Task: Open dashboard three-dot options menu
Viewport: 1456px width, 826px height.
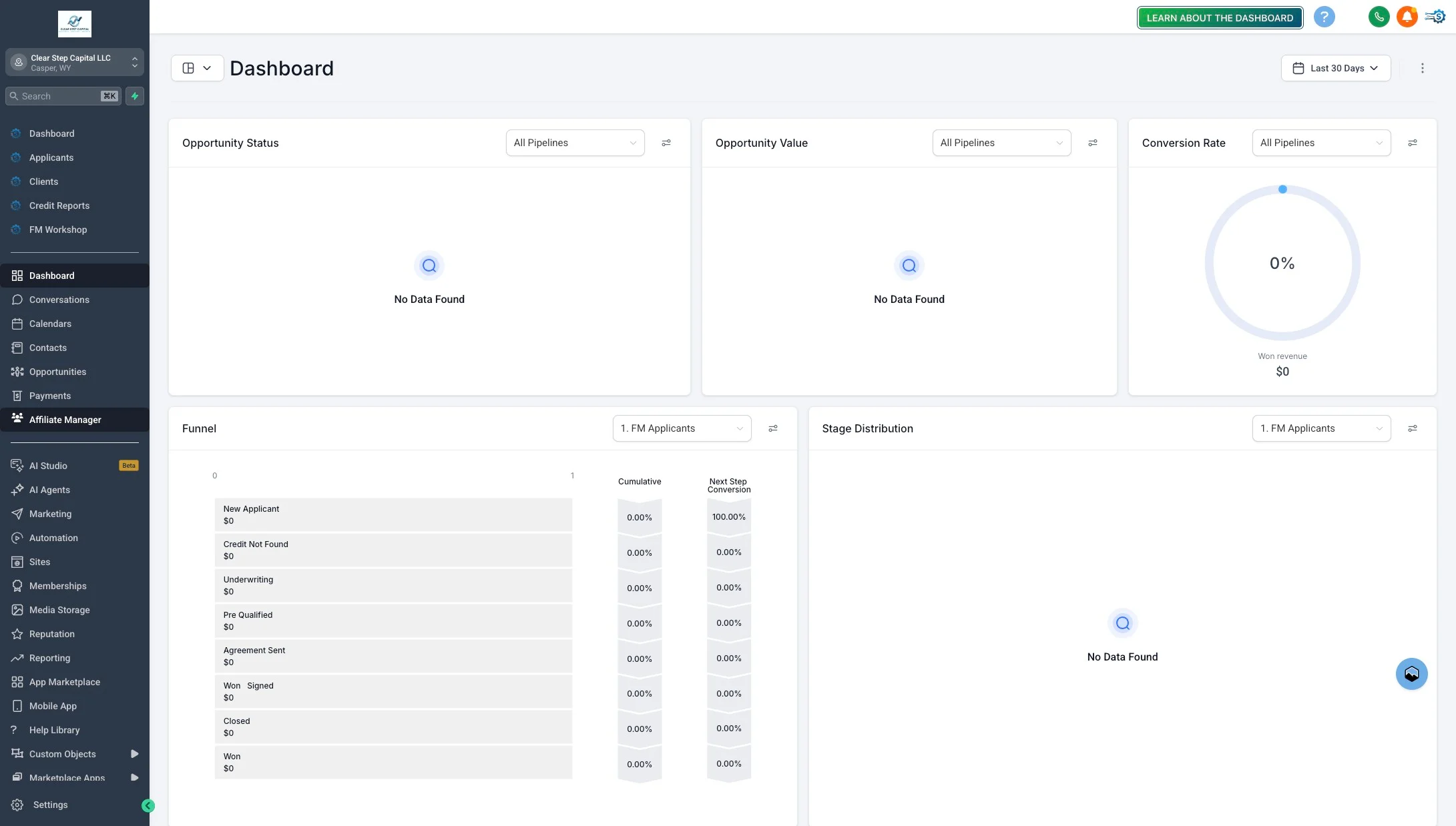Action: coord(1422,68)
